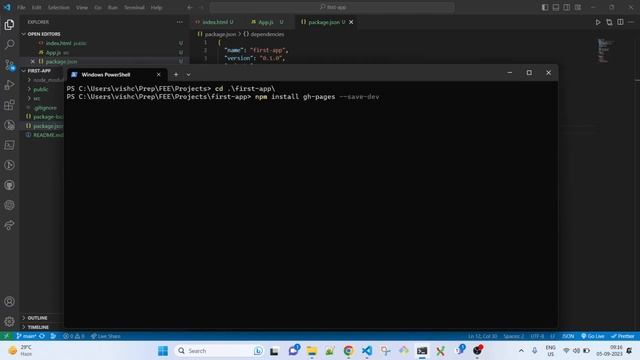Viewport: 640px width, 360px height.
Task: Click the Open Changes icon in editor toolbar
Action: 609,22
